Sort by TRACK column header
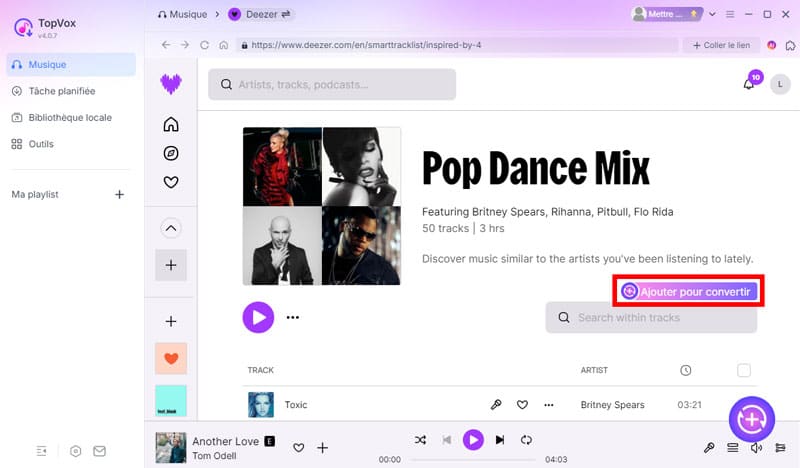The height and width of the screenshot is (468, 800). 261,370
